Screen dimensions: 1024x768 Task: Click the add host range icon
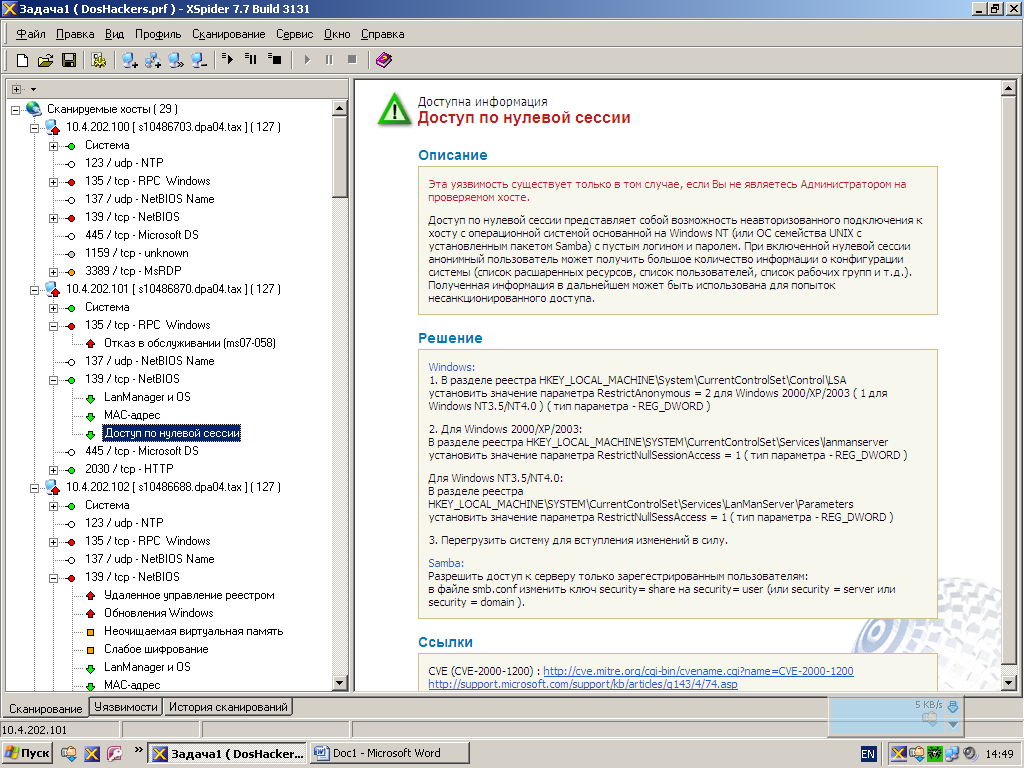pyautogui.click(x=153, y=60)
